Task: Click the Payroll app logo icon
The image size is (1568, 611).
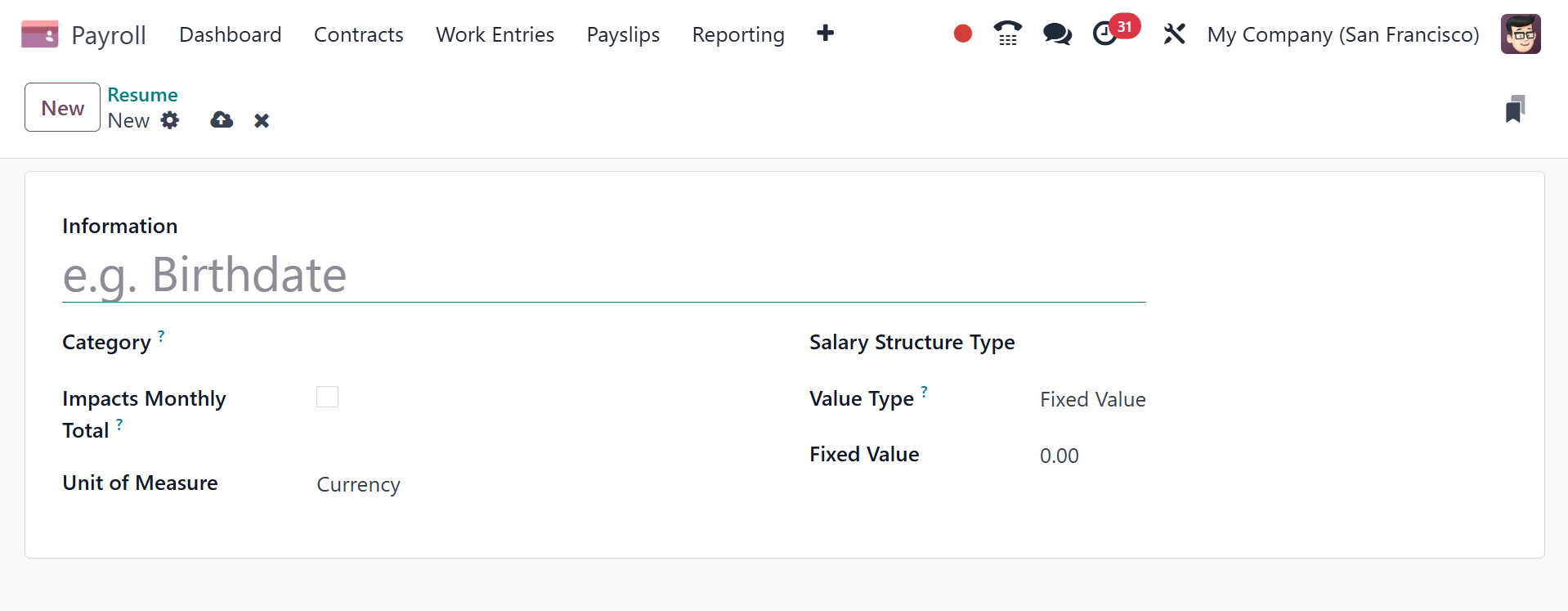Action: click(x=39, y=34)
